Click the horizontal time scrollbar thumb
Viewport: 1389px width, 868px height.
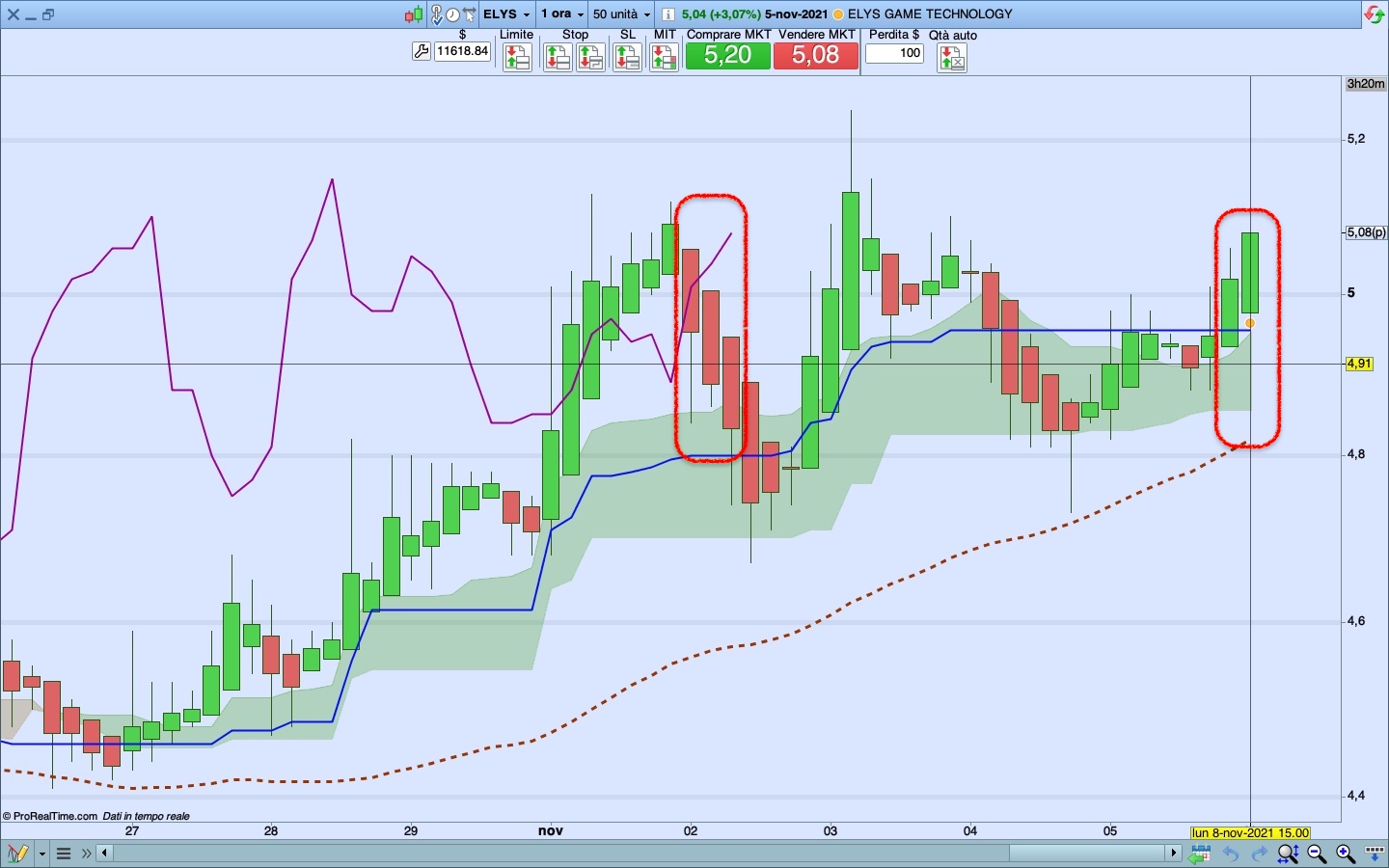click(x=1088, y=854)
